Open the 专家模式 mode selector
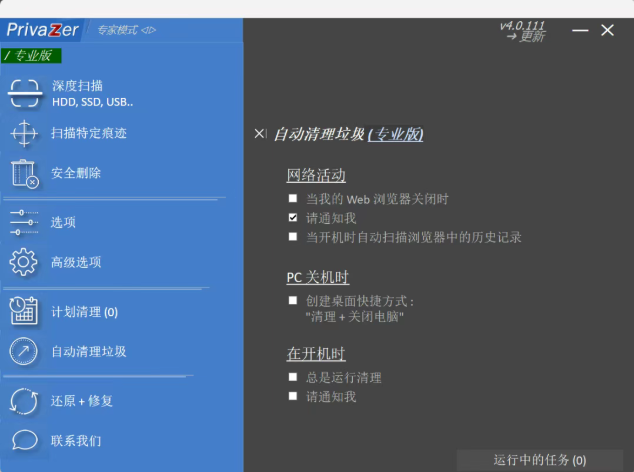634x472 pixels. click(126, 30)
